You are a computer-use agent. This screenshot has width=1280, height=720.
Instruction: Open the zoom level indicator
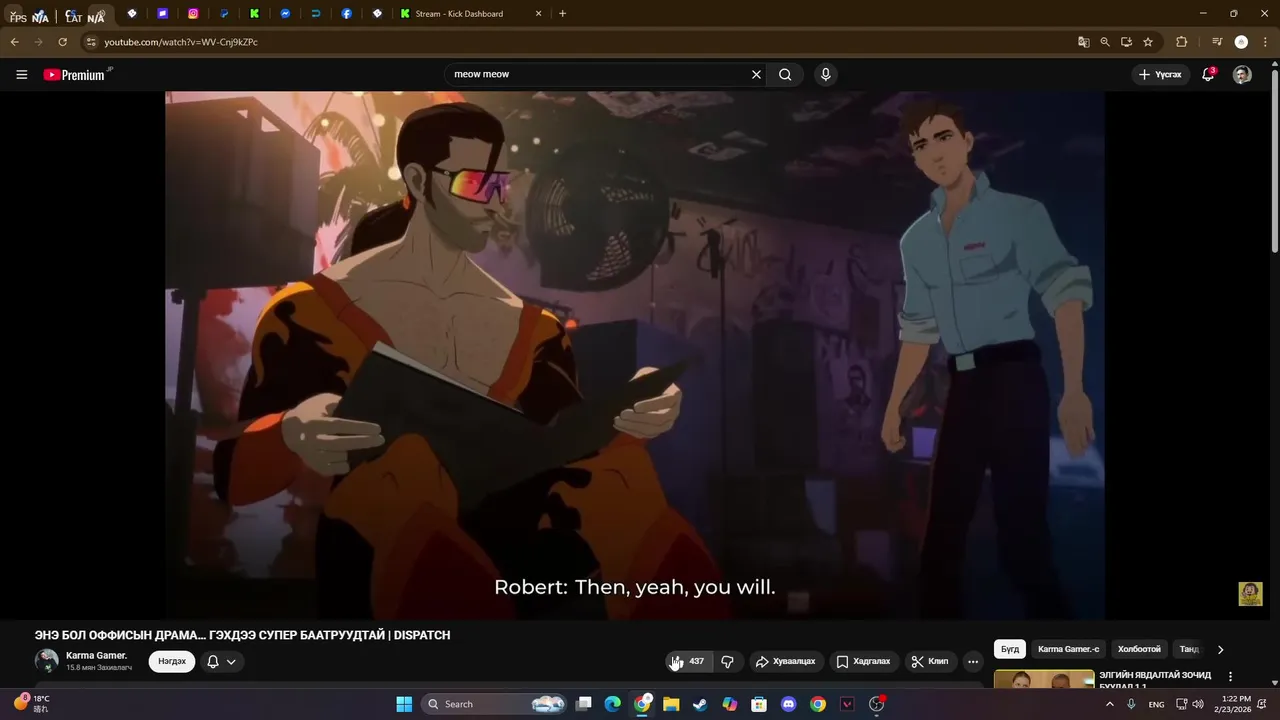(x=1105, y=42)
